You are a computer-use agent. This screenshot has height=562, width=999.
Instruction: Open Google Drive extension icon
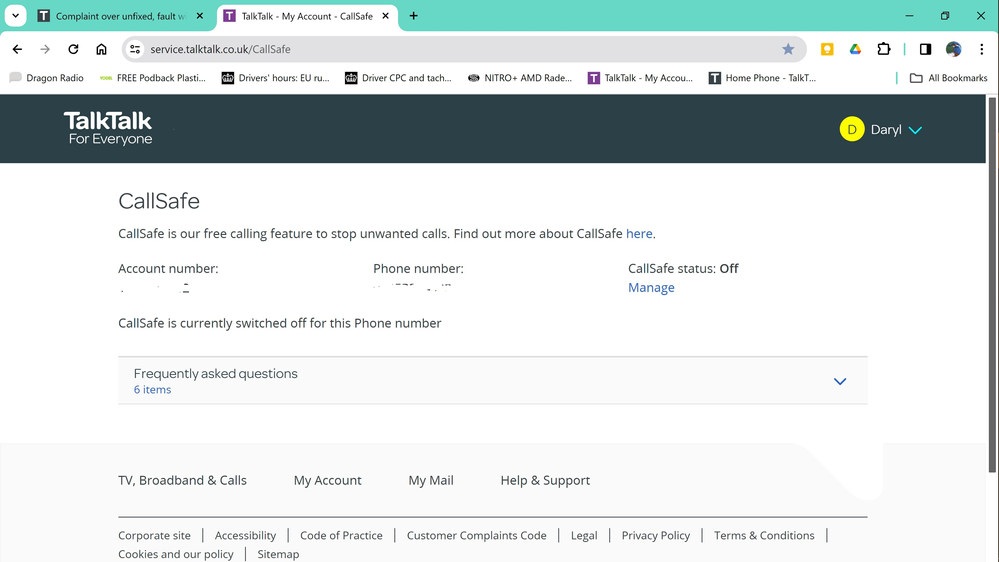tap(855, 49)
